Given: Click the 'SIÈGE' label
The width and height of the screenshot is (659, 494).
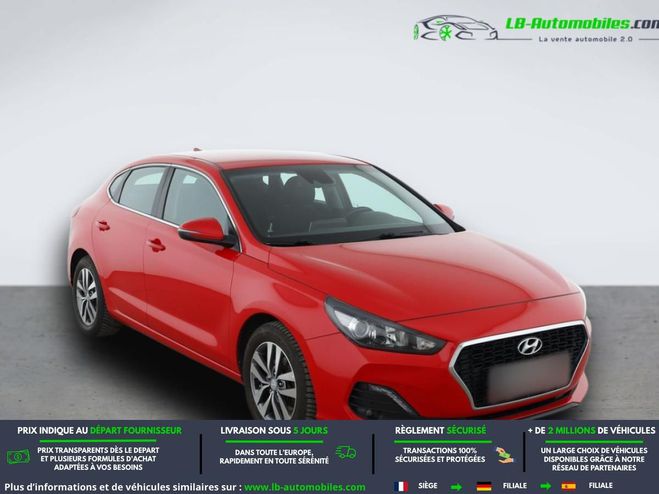Looking at the screenshot, I should (x=428, y=486).
